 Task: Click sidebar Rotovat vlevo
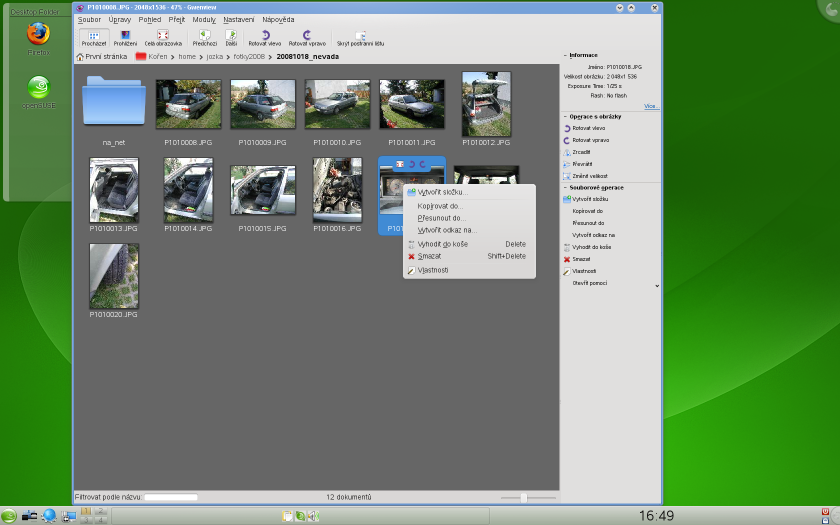click(584, 129)
